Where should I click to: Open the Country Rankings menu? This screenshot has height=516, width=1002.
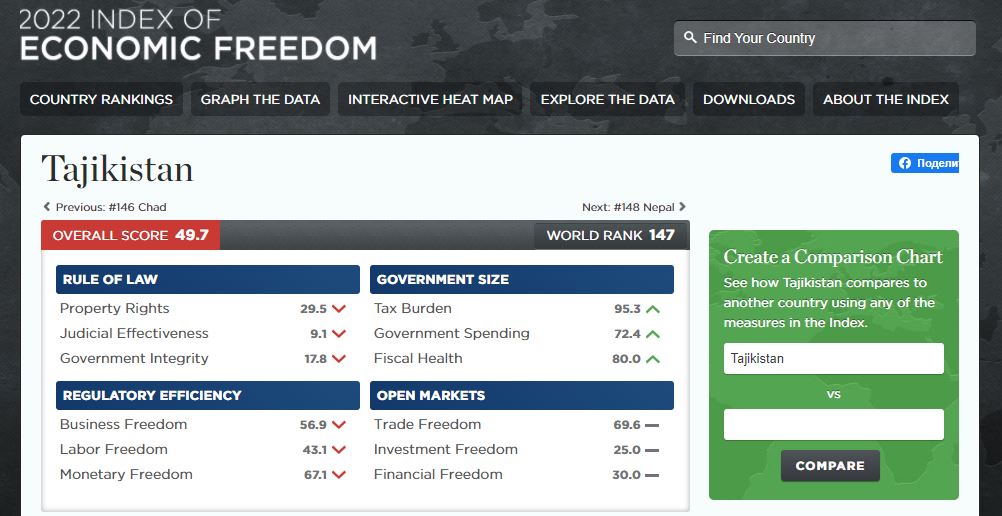coord(101,99)
